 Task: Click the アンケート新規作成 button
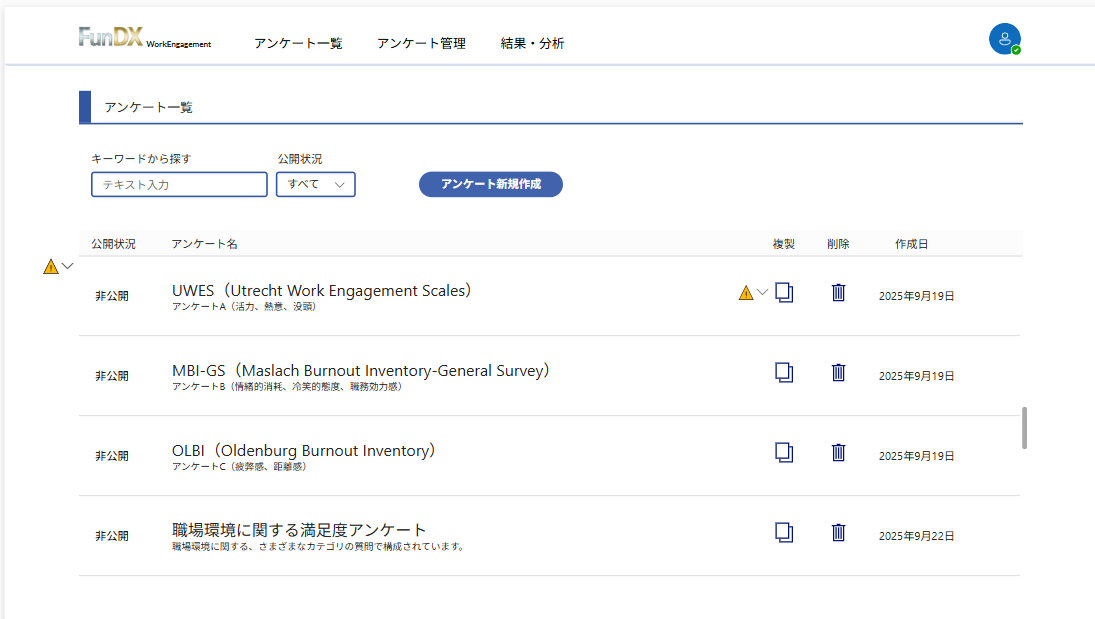(490, 184)
